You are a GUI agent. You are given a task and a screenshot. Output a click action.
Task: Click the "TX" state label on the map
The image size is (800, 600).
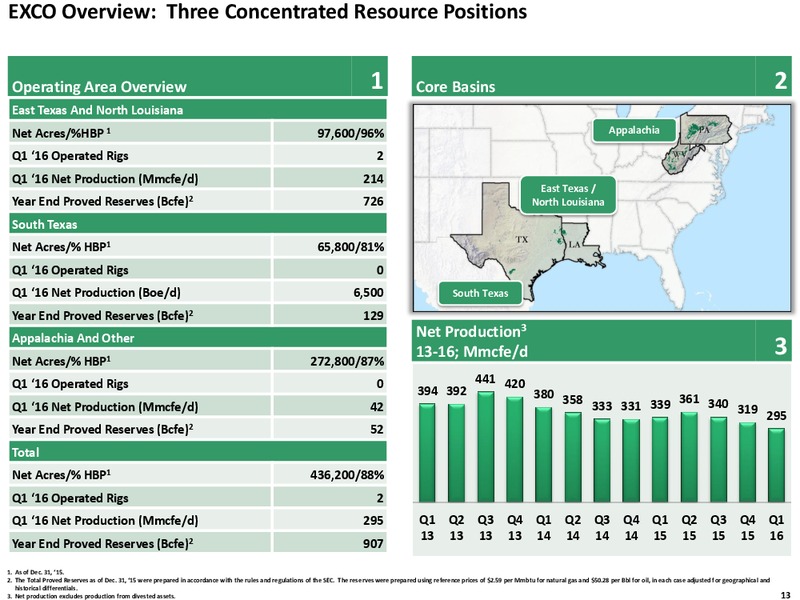pos(521,239)
